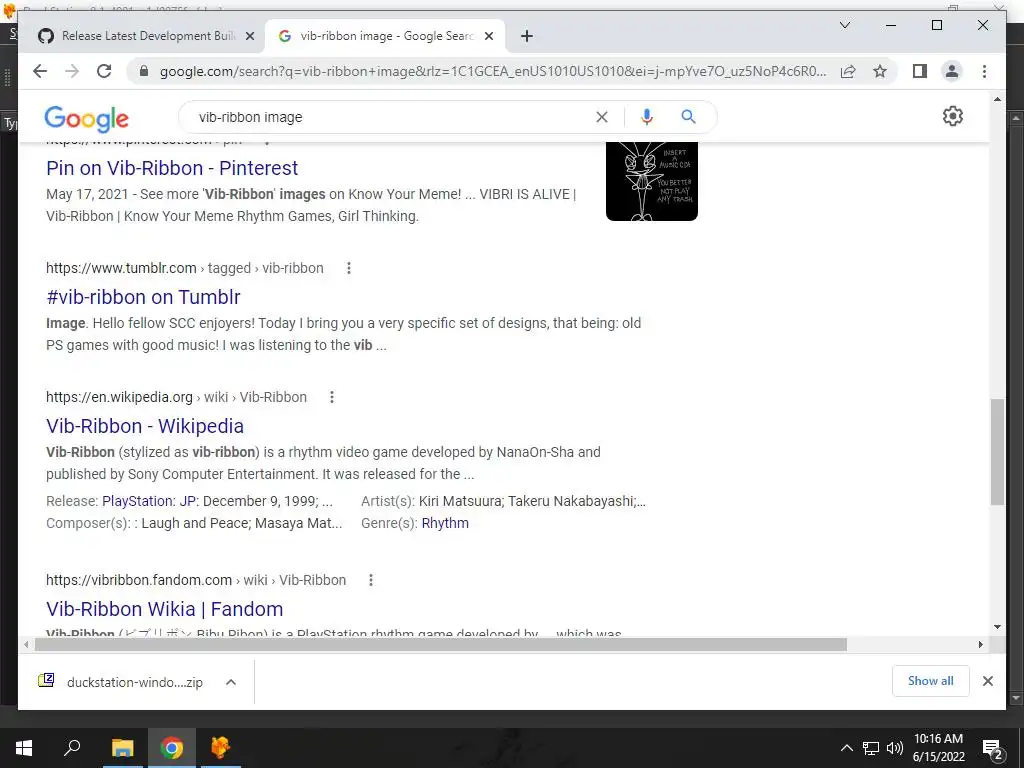The image size is (1024, 768).
Task: Open the Vib-Ribbon - Wikipedia result
Action: (x=145, y=426)
